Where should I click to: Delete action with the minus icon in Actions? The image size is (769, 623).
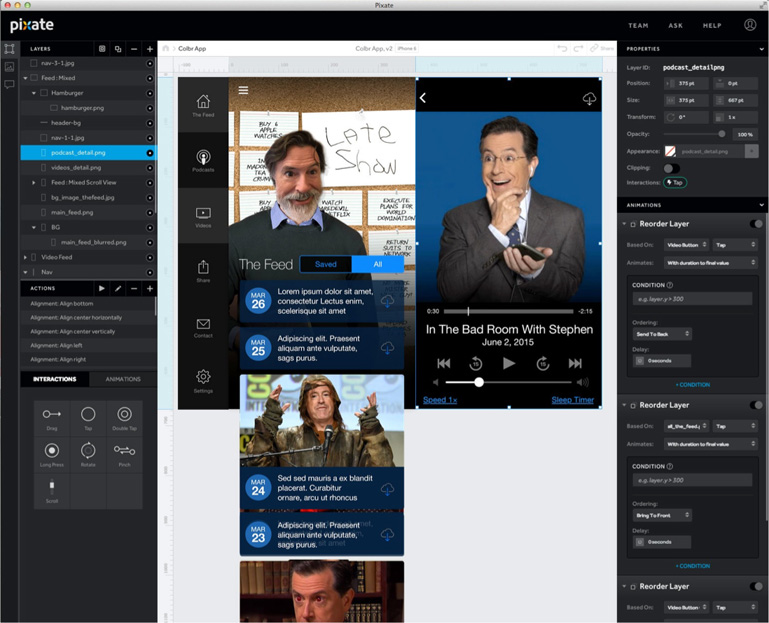point(134,288)
